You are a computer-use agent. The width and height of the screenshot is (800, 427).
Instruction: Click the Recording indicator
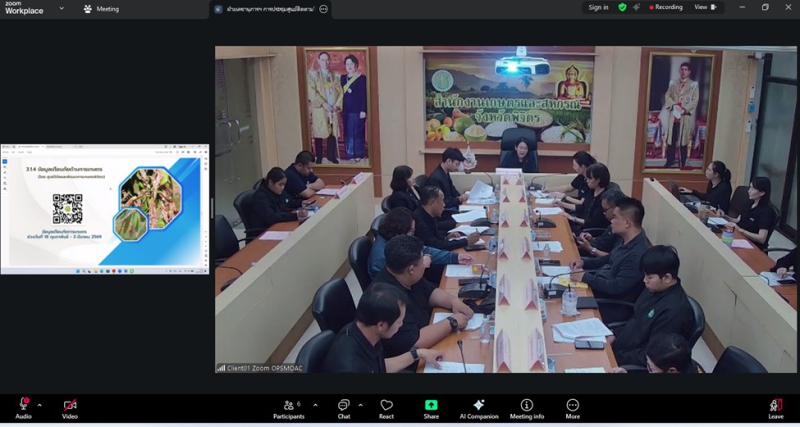point(666,7)
